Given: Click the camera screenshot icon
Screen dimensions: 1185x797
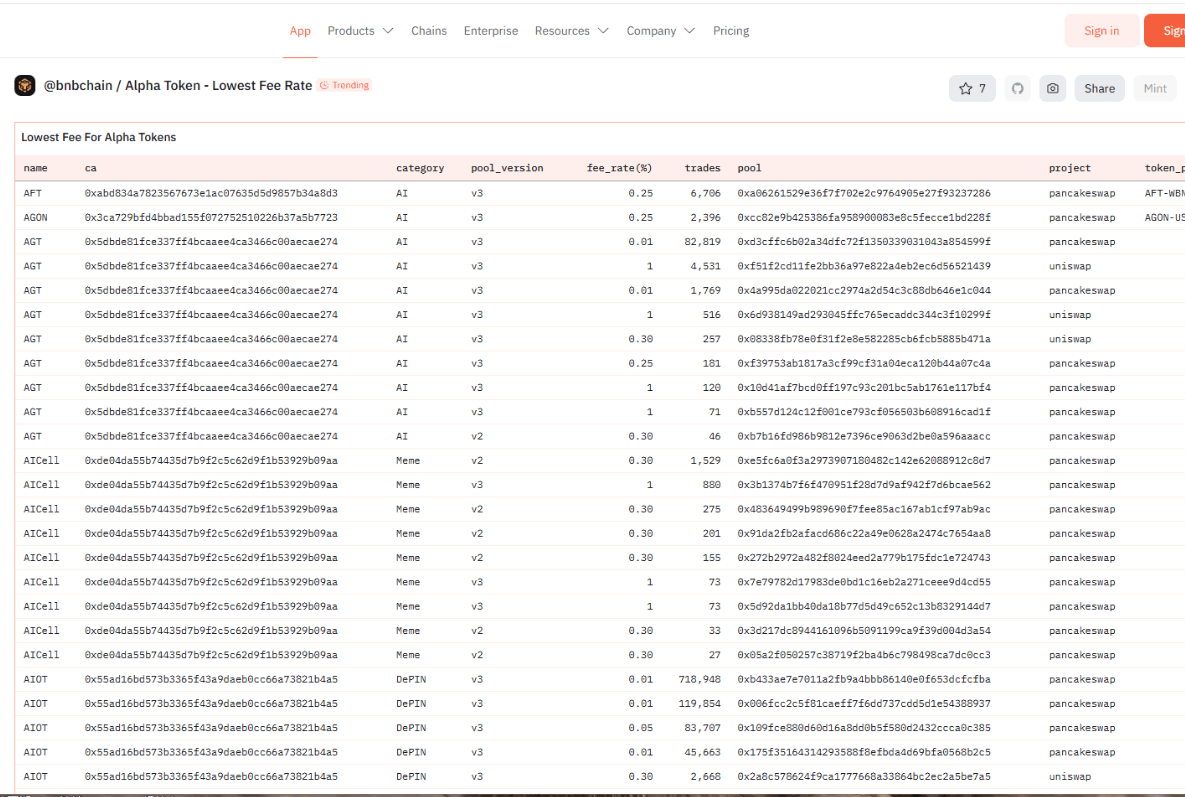Looking at the screenshot, I should tap(1053, 88).
